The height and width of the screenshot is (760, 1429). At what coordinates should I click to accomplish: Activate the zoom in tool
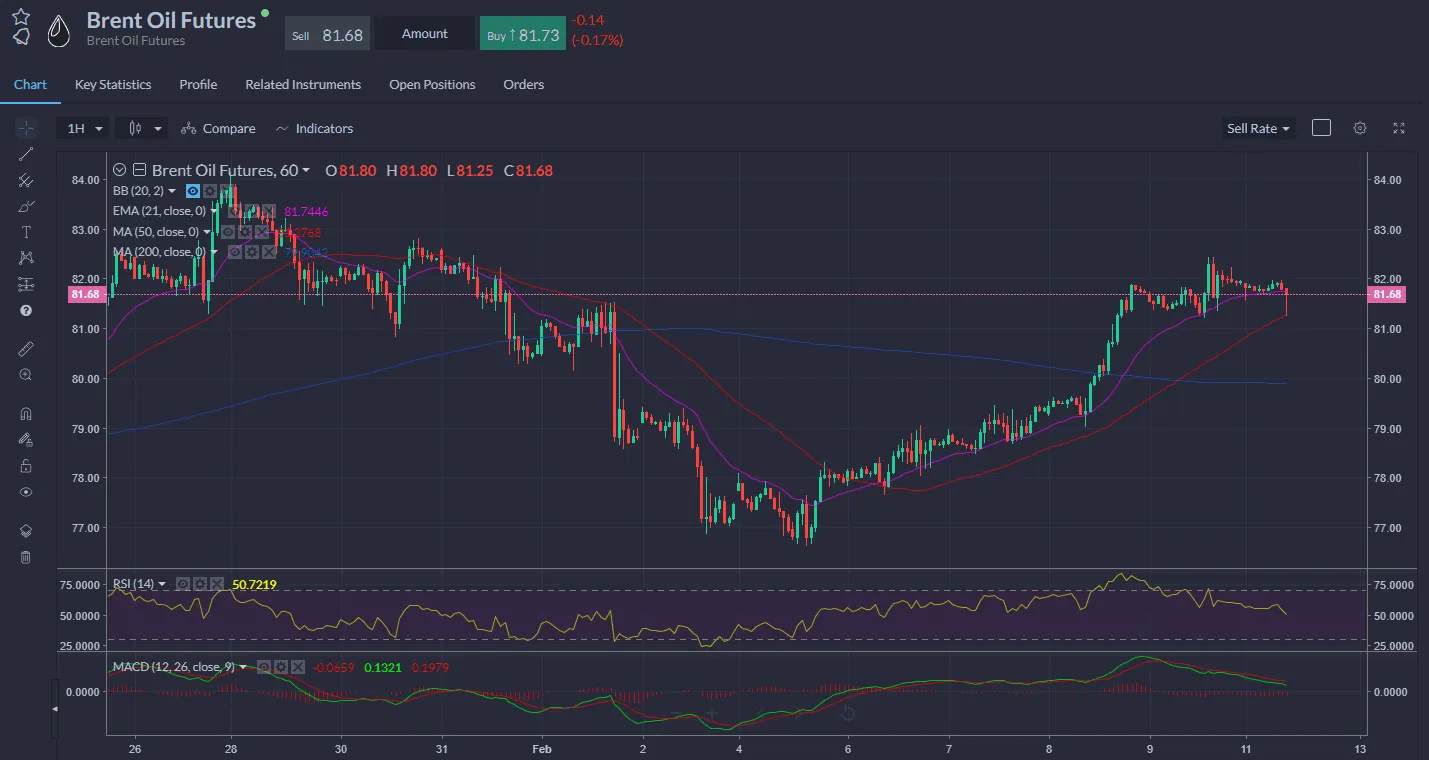tap(26, 375)
